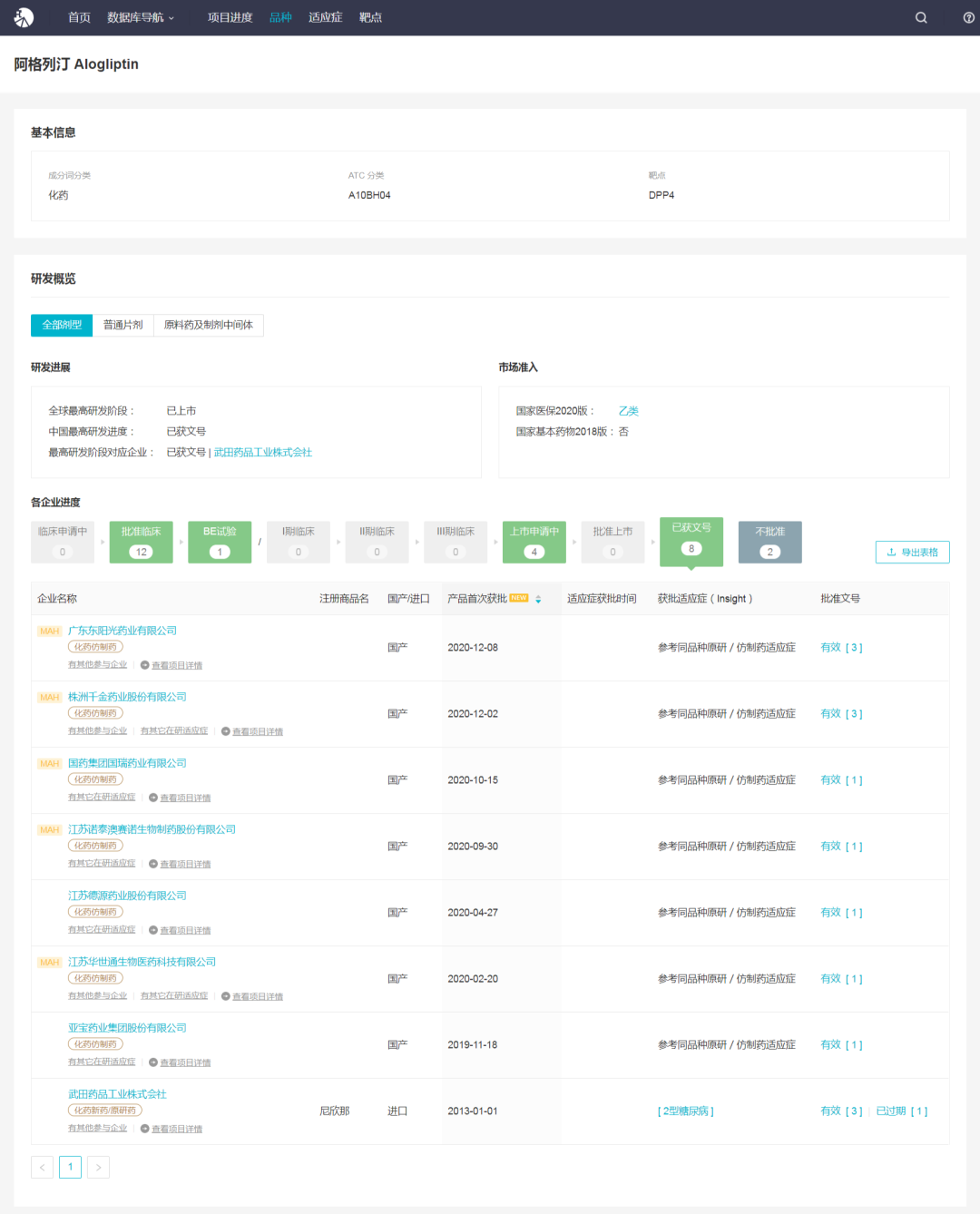Go to 首页 in the navigation
The width and height of the screenshot is (980, 1214).
click(80, 17)
